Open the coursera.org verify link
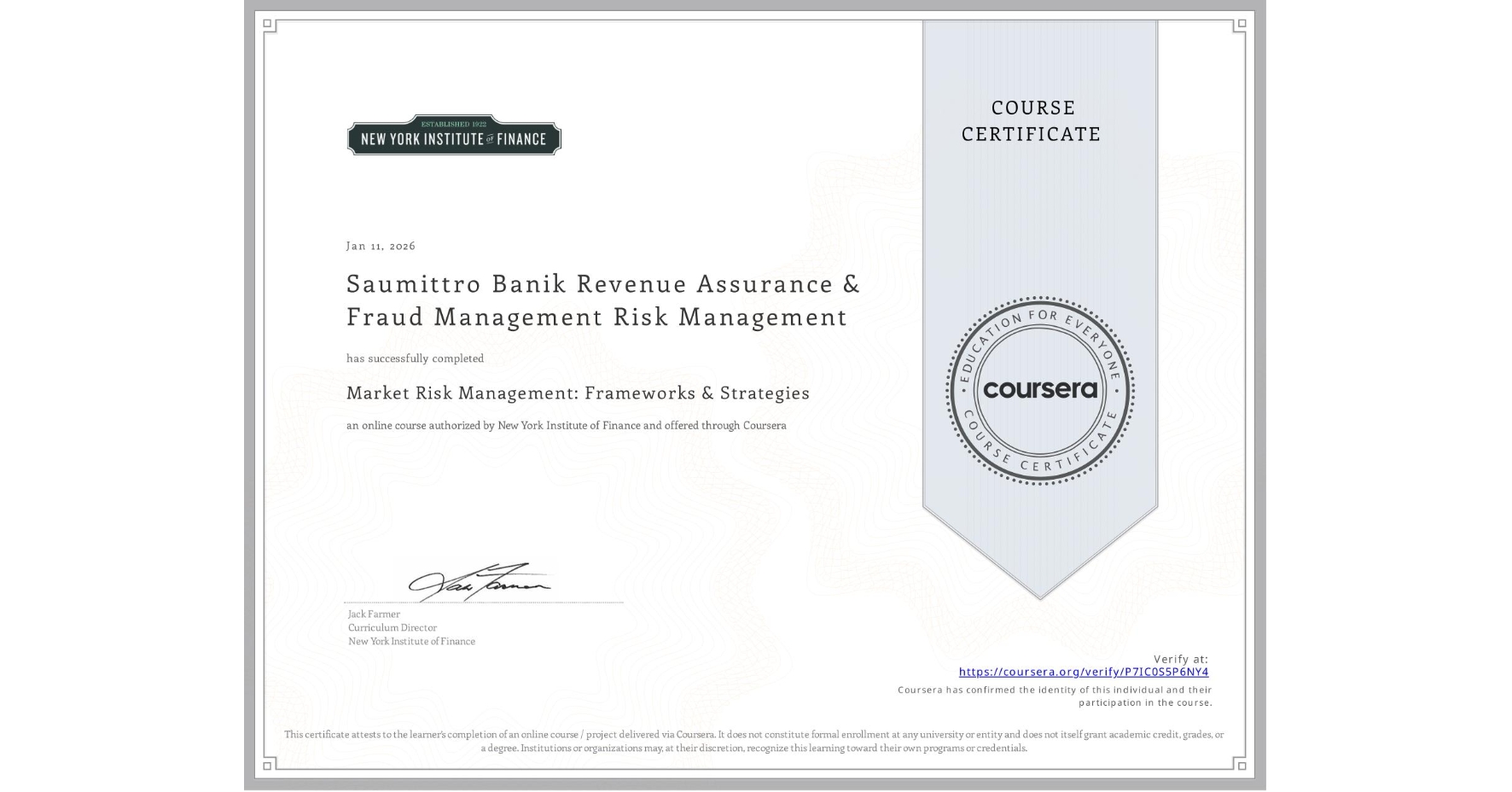 [x=1084, y=672]
